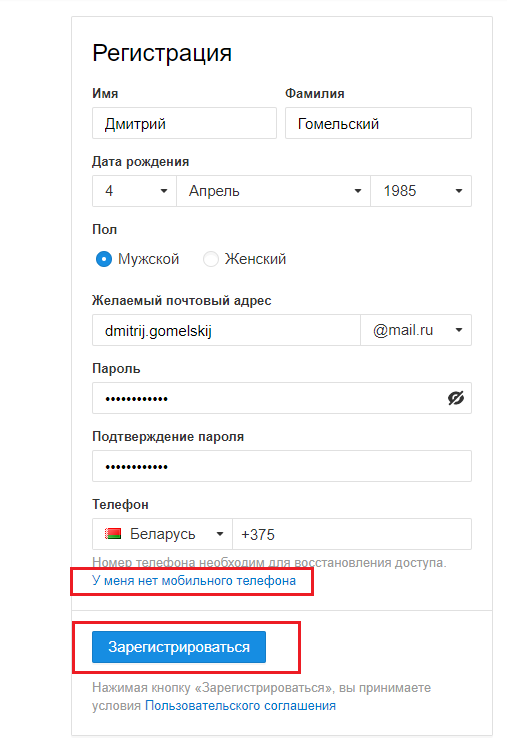Click the phone number field with +375
This screenshot has height=747, width=507.
coord(352,534)
